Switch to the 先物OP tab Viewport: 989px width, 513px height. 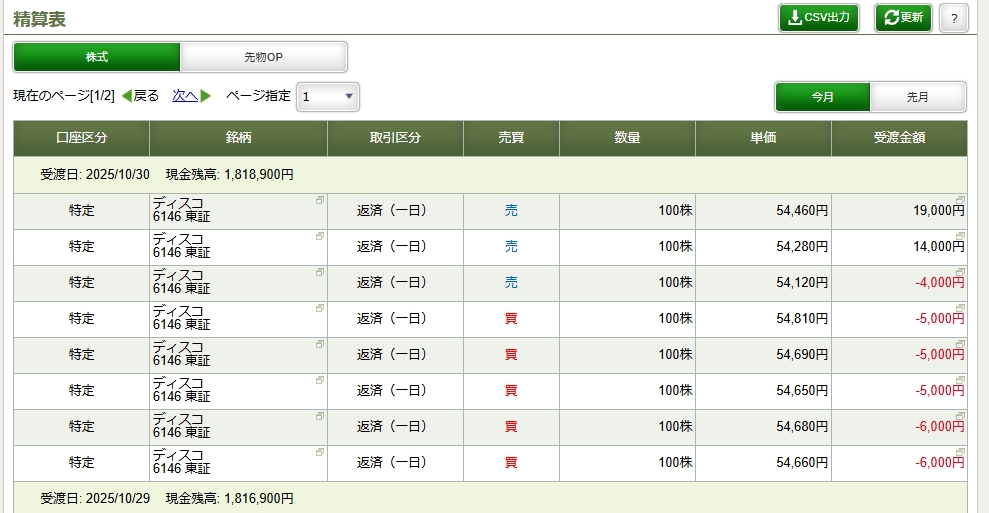pos(263,57)
